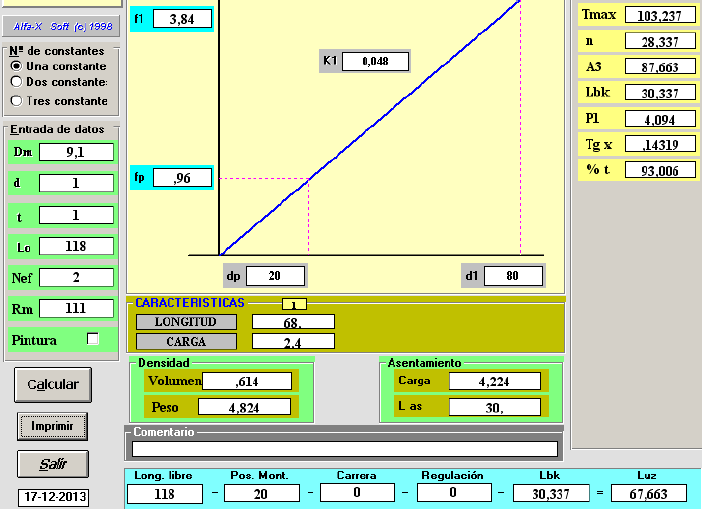Select the Tres constantes radio option
The height and width of the screenshot is (511, 702).
[16, 100]
